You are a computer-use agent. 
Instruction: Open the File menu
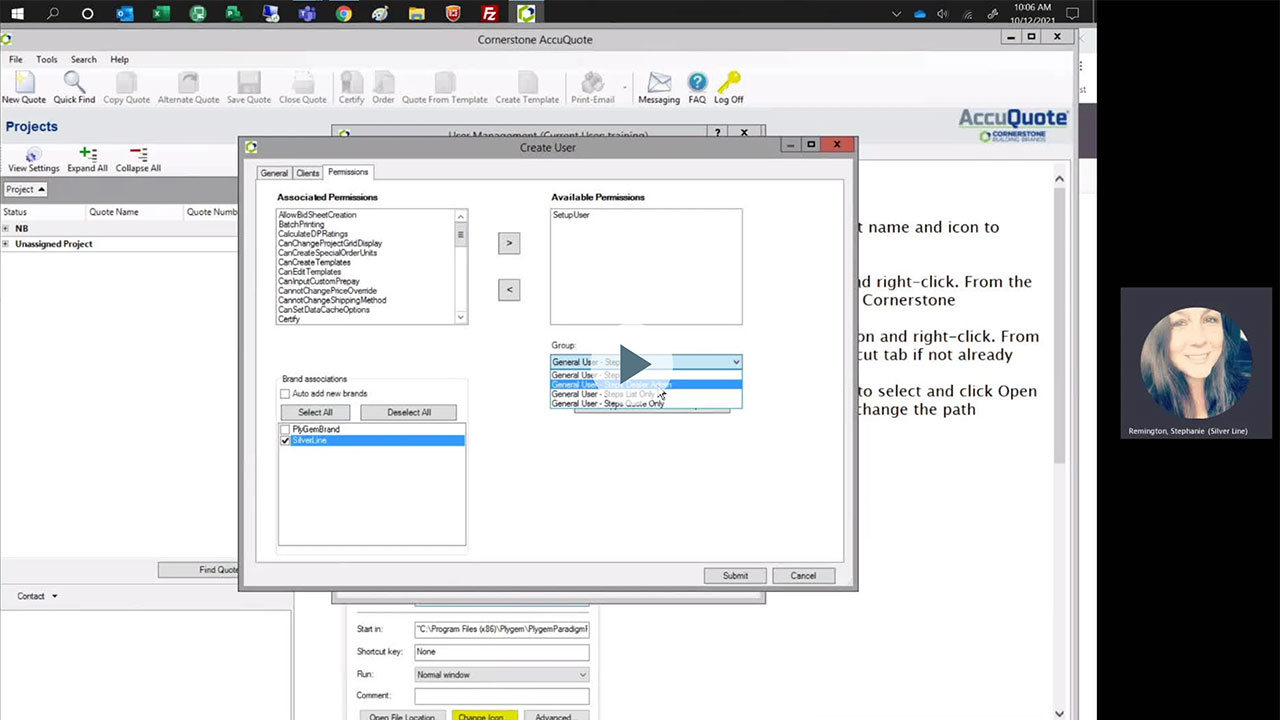tap(16, 60)
